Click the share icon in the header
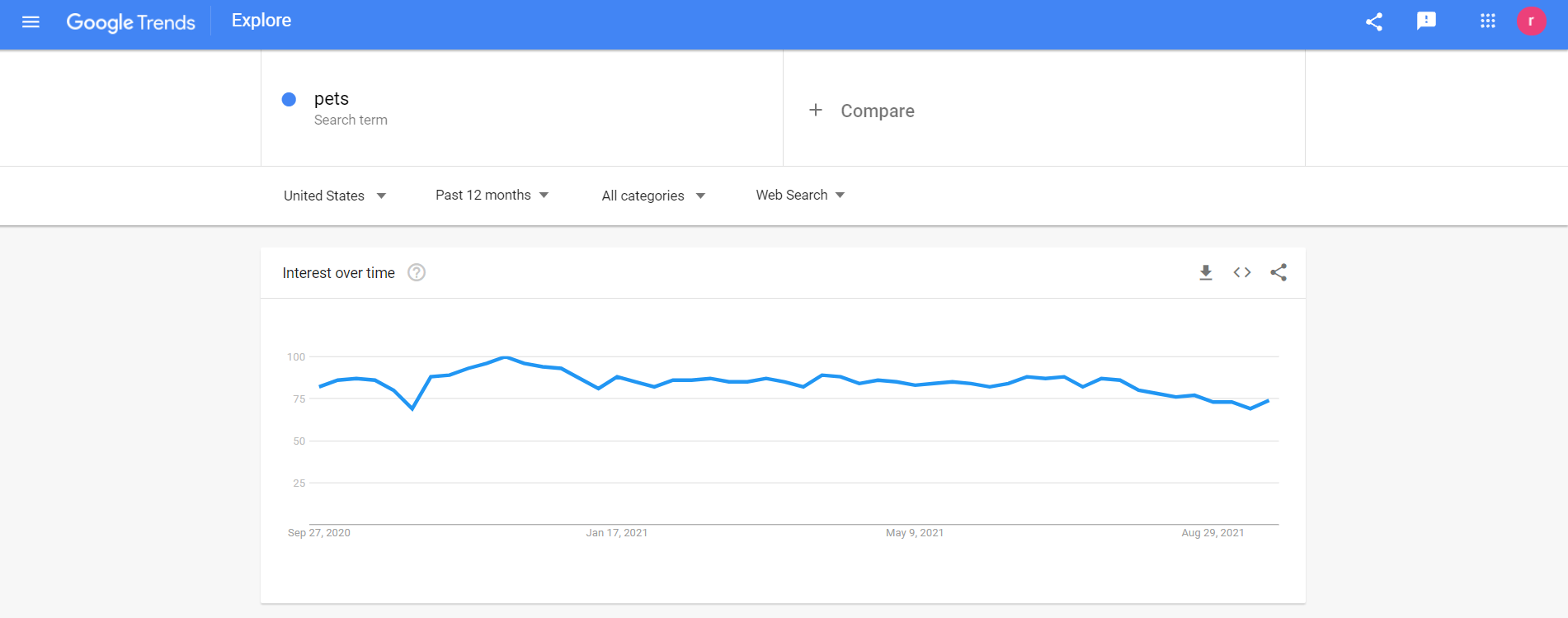Image resolution: width=1568 pixels, height=618 pixels. [x=1373, y=21]
